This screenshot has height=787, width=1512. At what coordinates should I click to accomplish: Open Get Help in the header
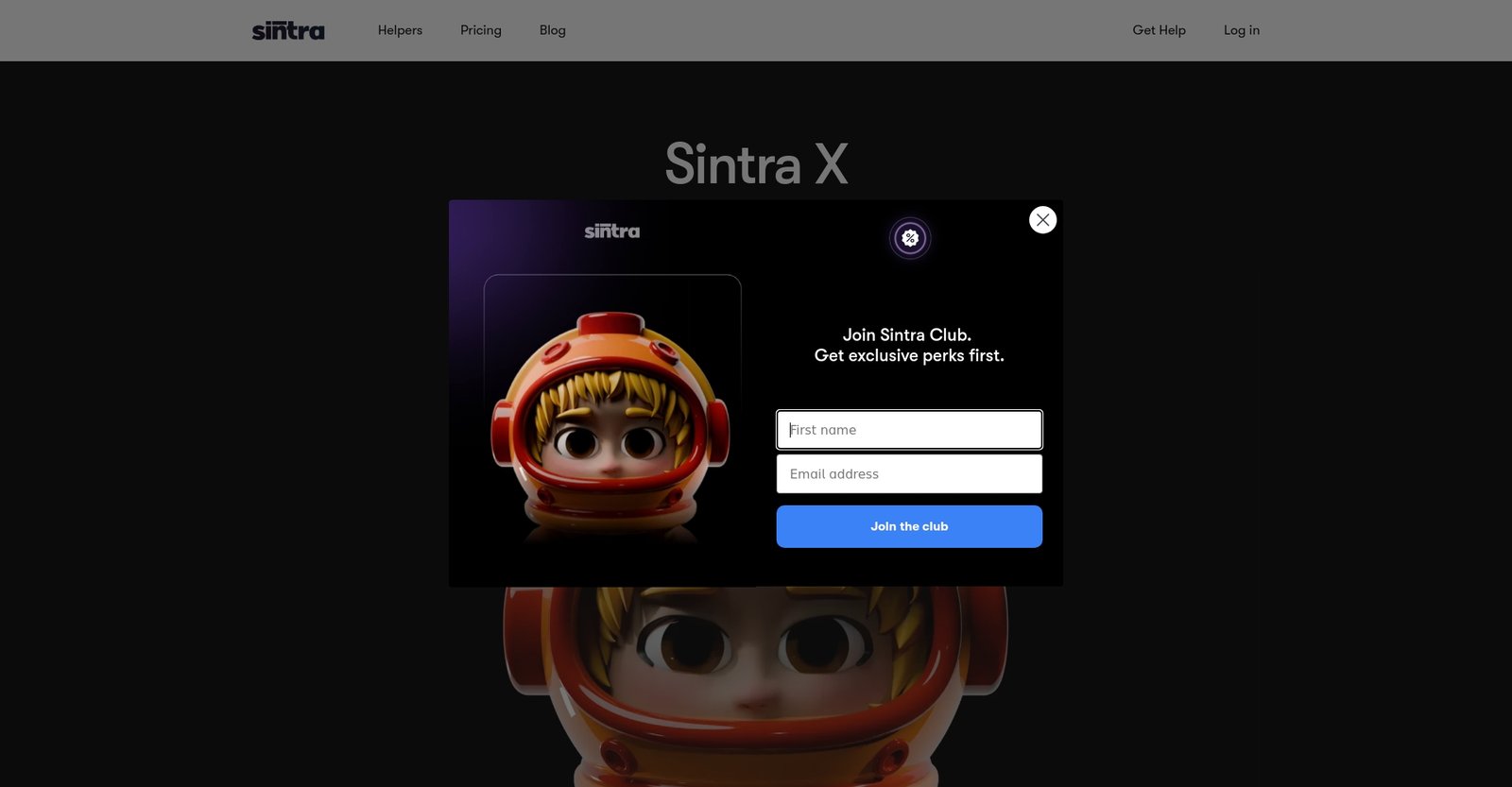[1159, 30]
